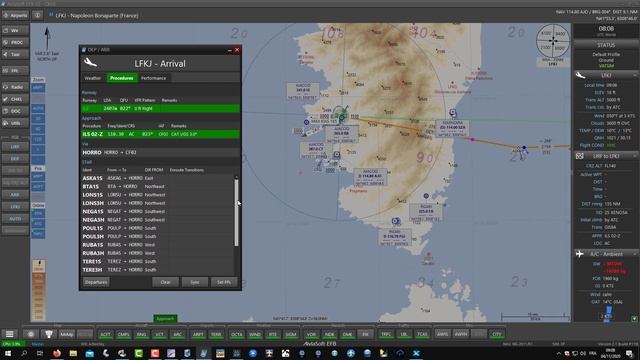Select the HORRO via transition row

[160, 152]
